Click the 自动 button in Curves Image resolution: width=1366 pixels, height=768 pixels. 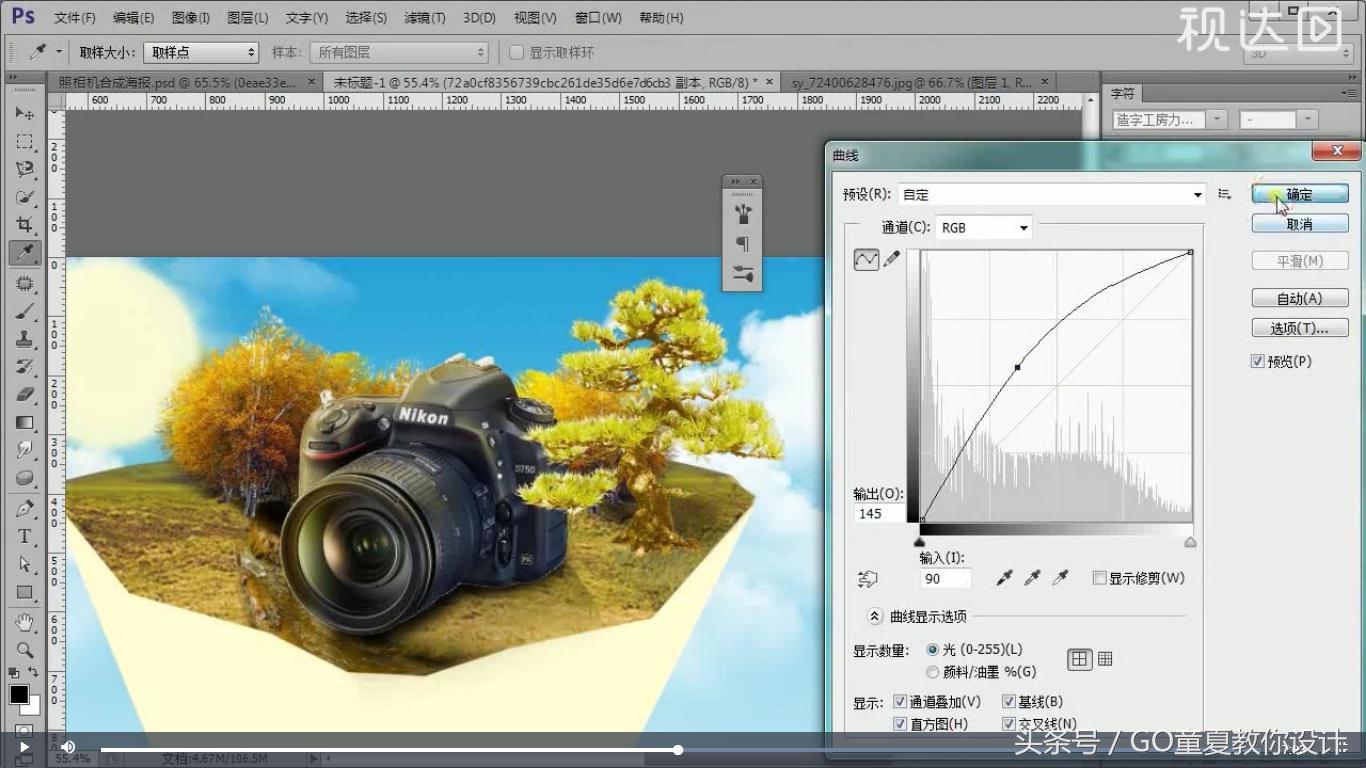[1298, 297]
